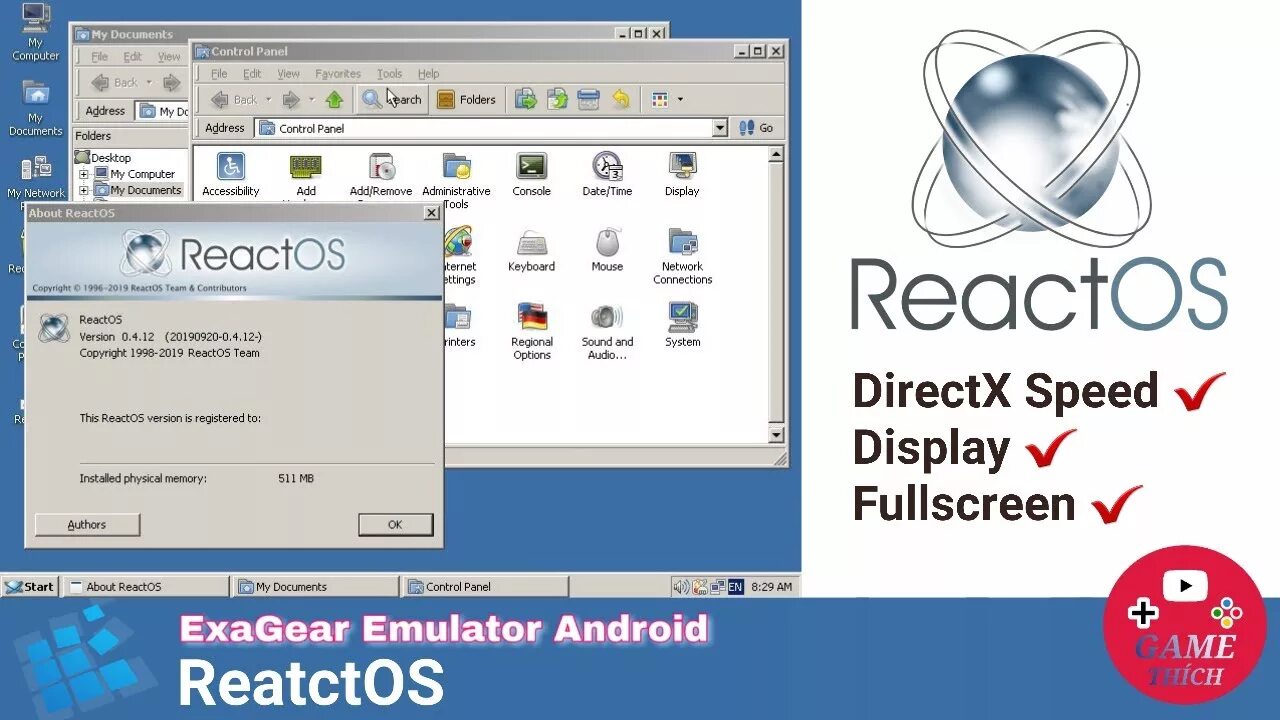Click the Authors button

tap(86, 524)
